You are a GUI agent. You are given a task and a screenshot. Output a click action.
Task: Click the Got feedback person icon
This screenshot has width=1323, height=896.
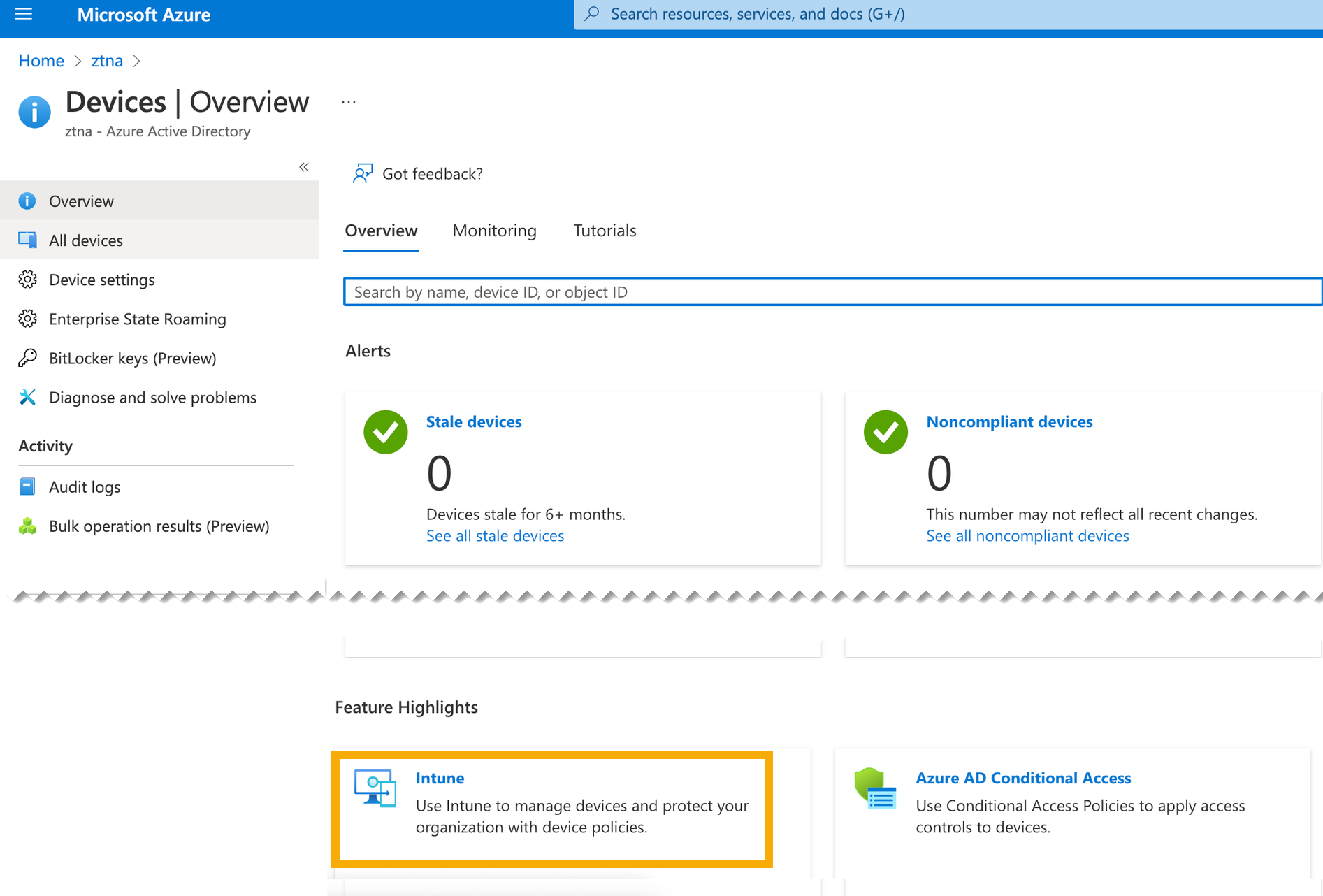[363, 173]
